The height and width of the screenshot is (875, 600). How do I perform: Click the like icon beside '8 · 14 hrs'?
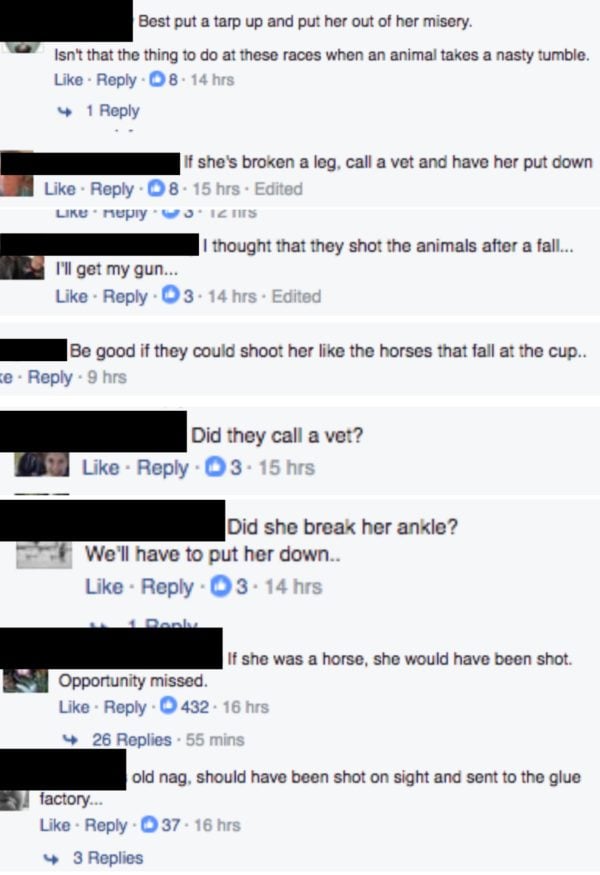tap(158, 80)
